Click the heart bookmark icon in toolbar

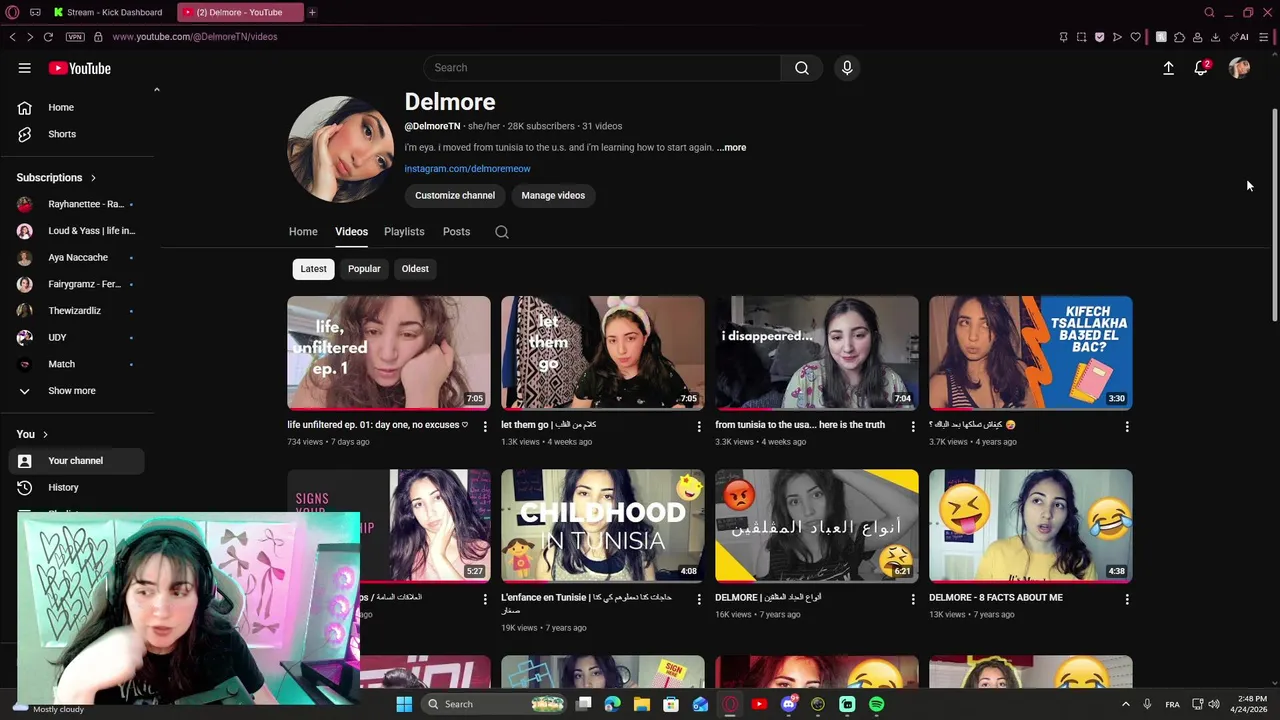pyautogui.click(x=1136, y=37)
